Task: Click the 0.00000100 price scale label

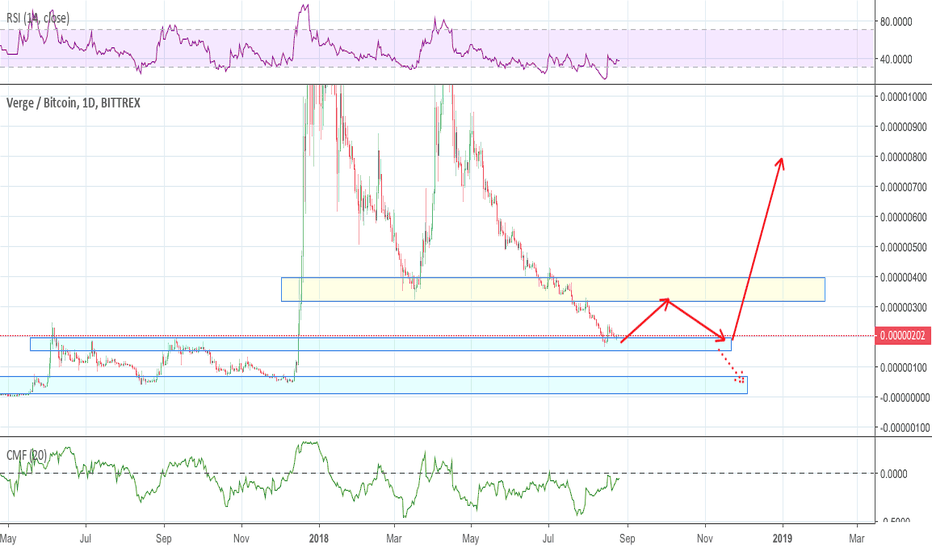Action: 903,367
